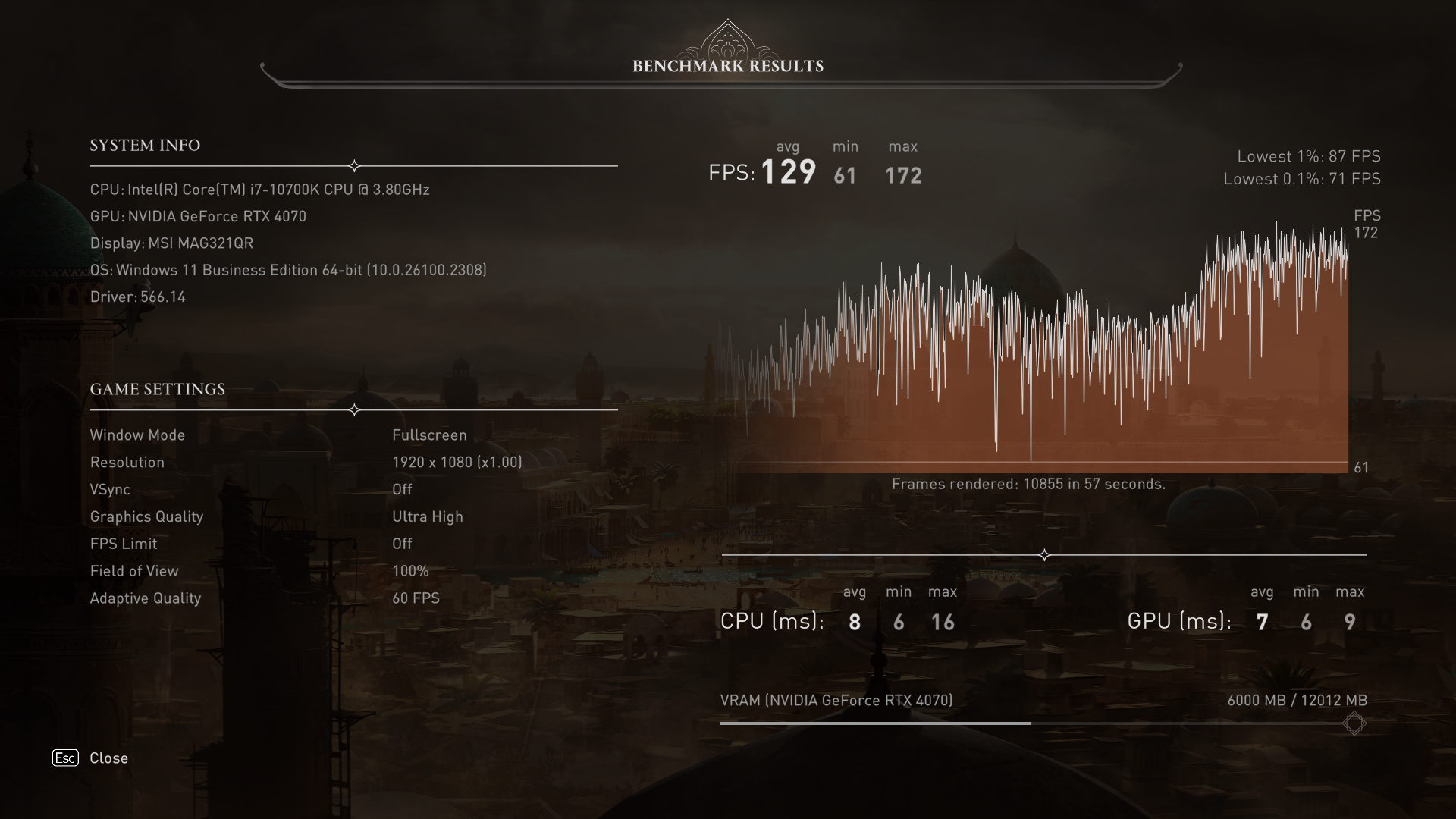This screenshot has width=1456, height=819.
Task: Click the VRAM usage progress bar
Action: (1043, 723)
